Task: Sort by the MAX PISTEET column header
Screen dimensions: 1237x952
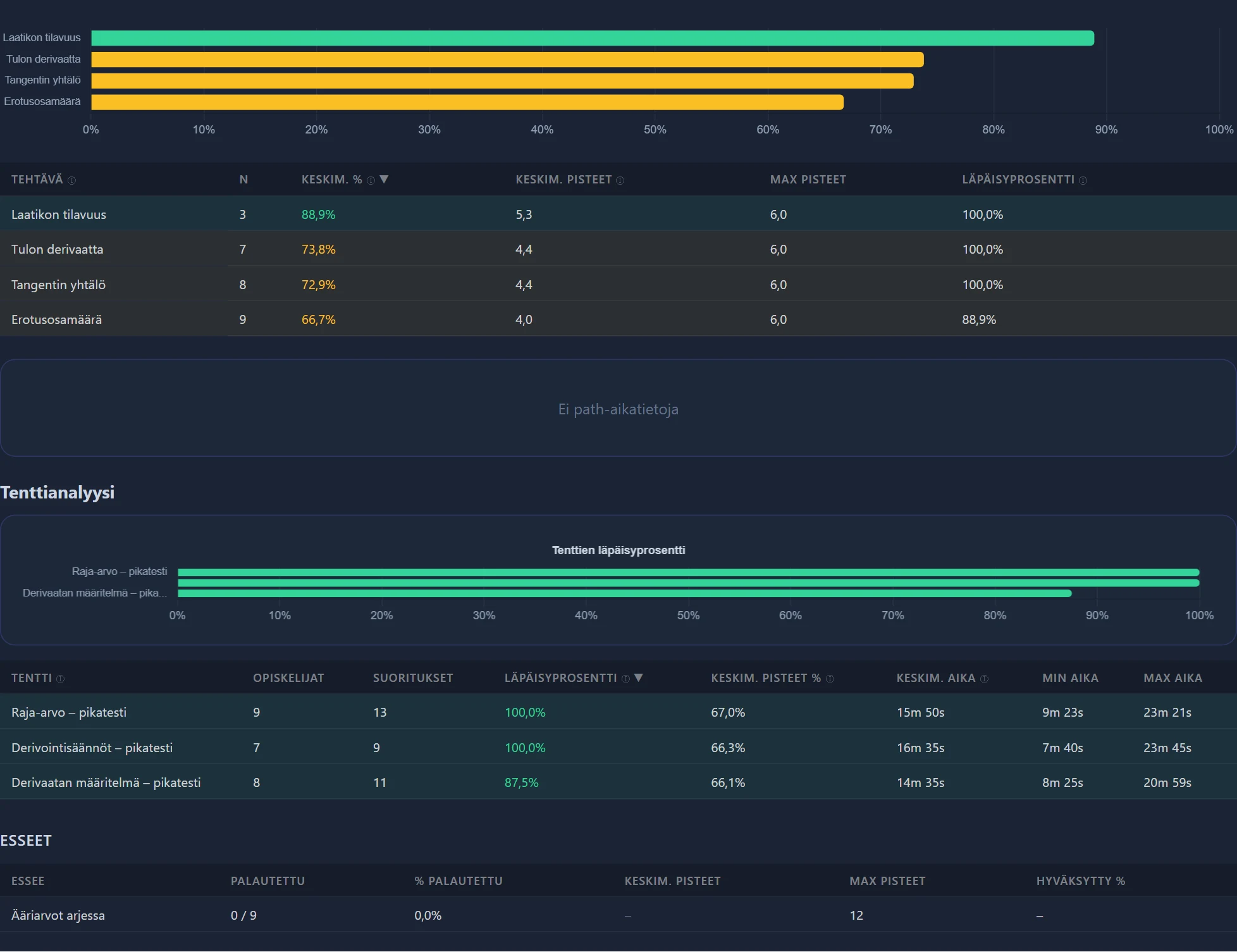Action: (808, 180)
